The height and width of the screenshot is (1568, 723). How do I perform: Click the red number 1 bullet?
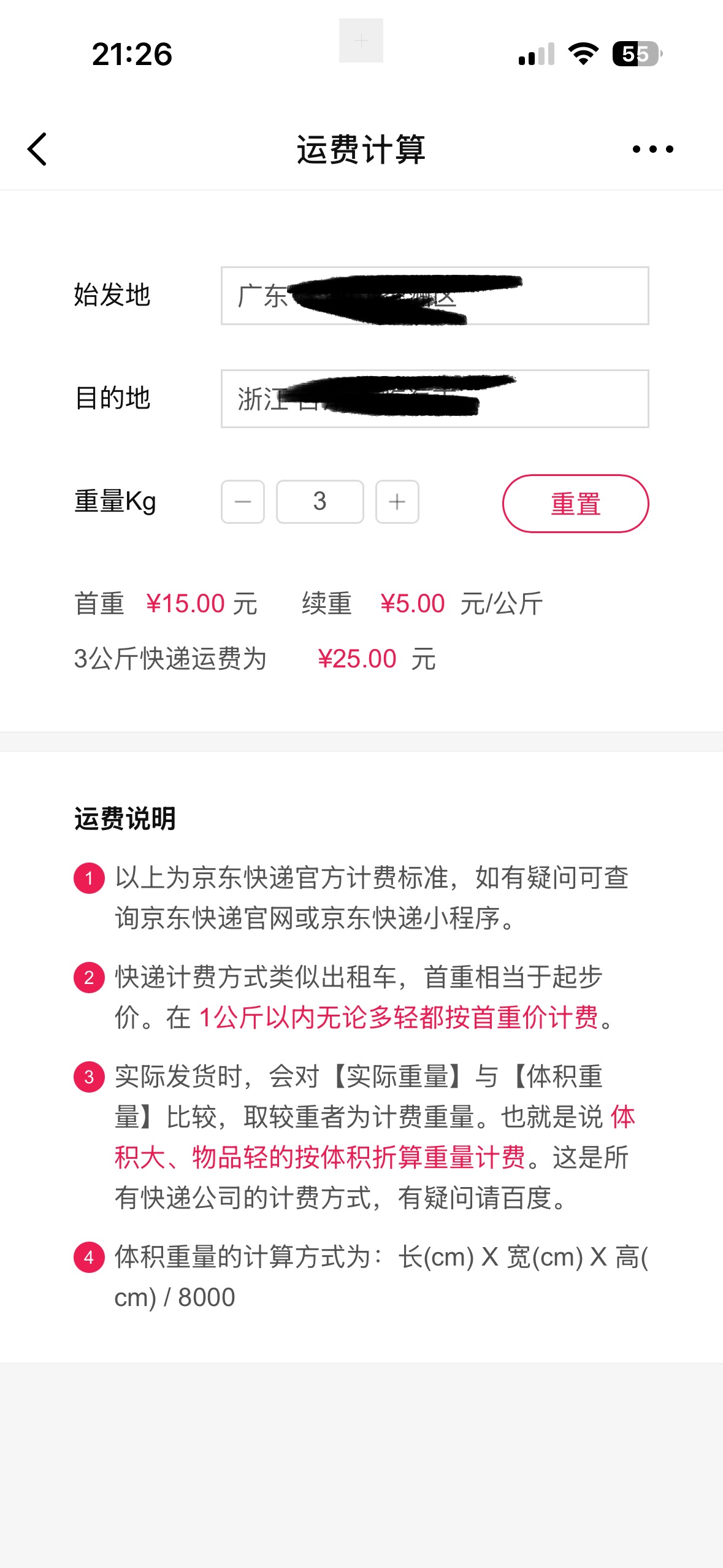pos(89,878)
